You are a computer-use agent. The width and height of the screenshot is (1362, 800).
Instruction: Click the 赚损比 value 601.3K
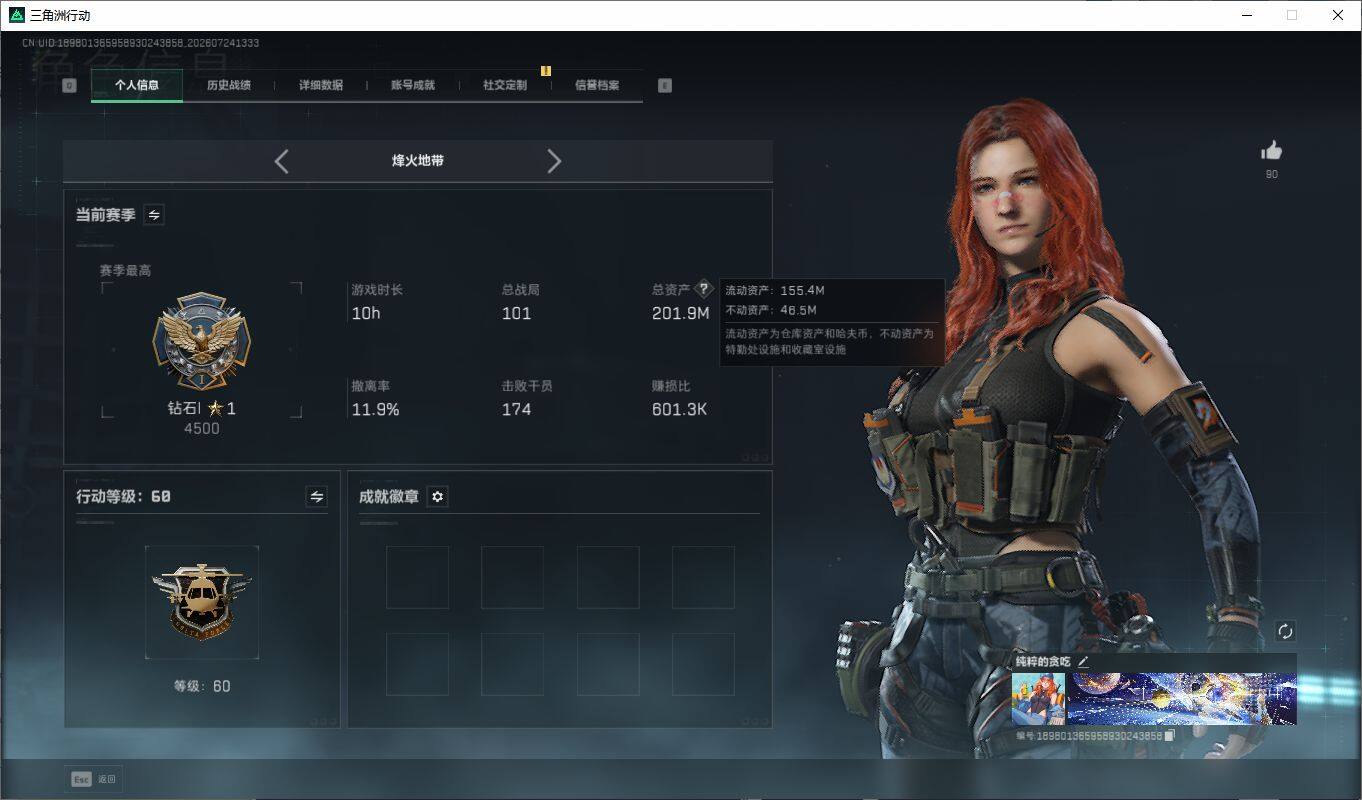[679, 409]
